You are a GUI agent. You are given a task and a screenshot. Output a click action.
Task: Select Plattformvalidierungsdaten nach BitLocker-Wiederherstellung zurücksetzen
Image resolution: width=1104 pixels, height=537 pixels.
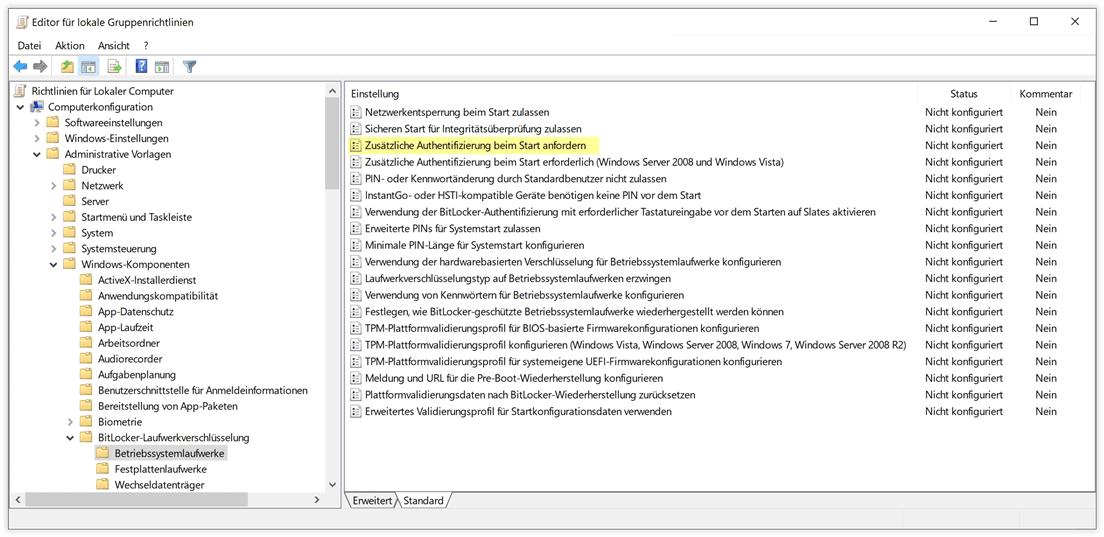[x=530, y=395]
